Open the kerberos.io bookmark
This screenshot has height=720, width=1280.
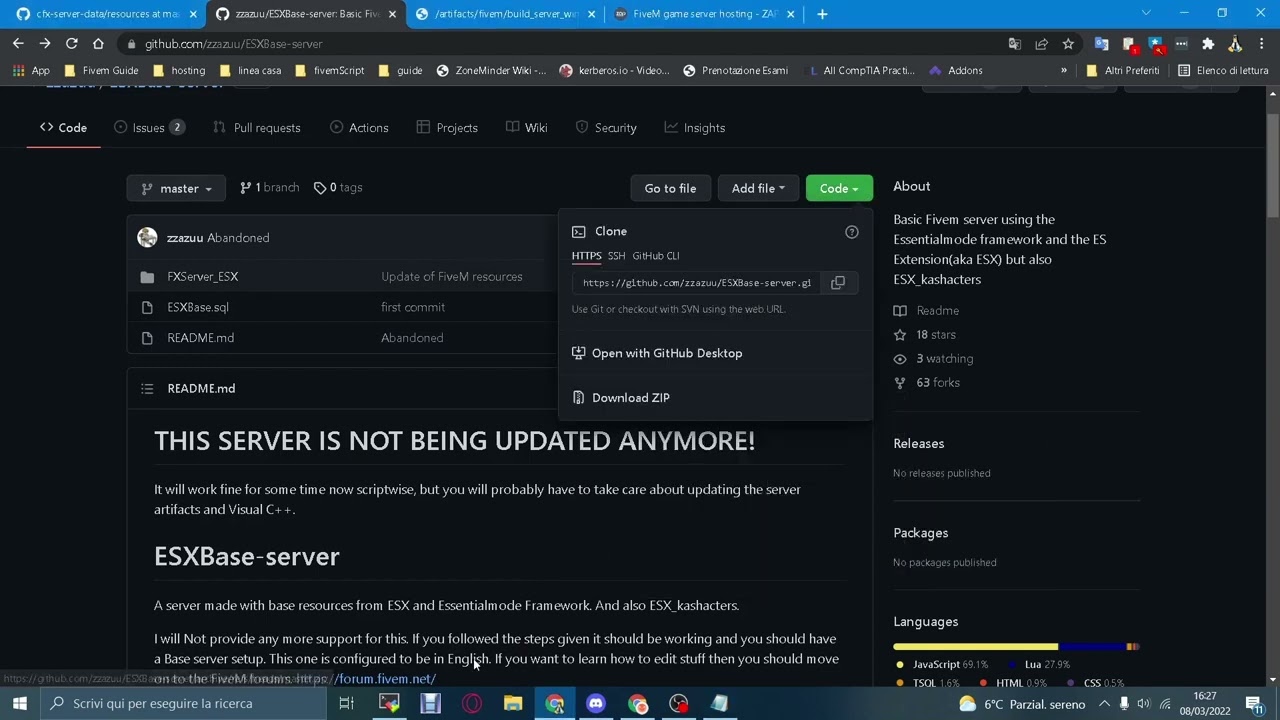coord(615,71)
